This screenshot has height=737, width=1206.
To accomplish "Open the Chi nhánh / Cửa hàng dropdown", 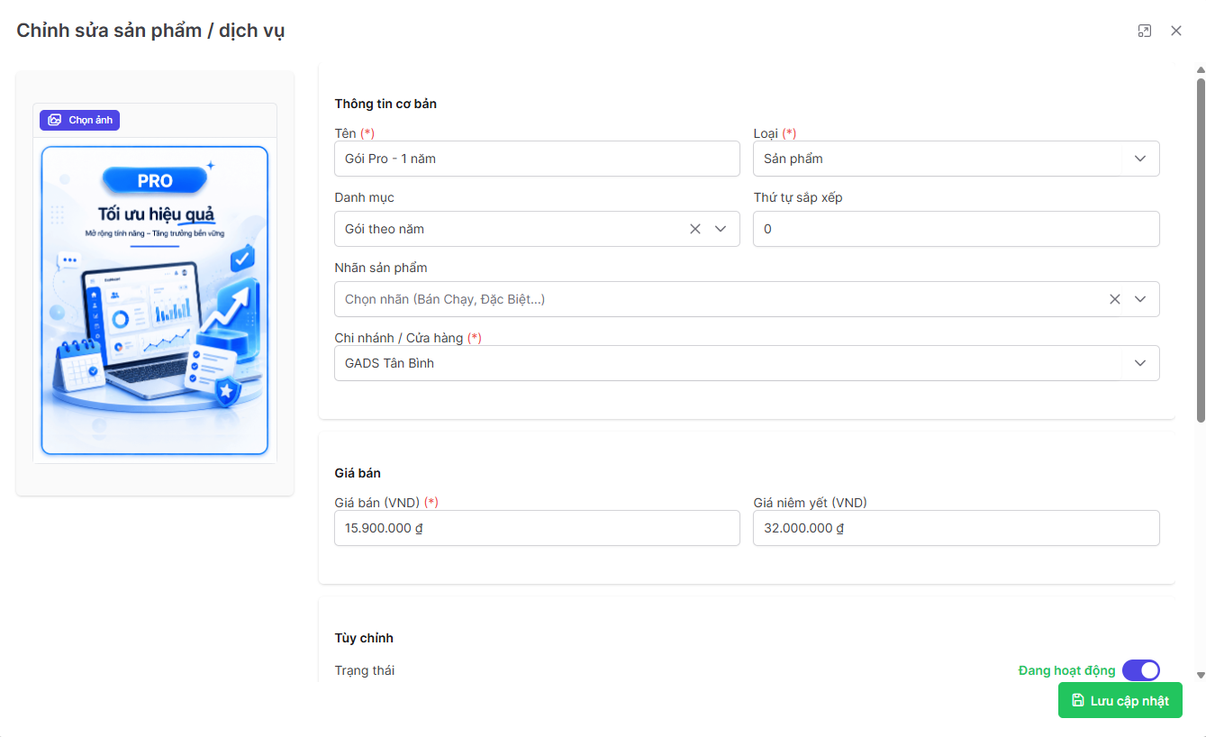I will [747, 363].
